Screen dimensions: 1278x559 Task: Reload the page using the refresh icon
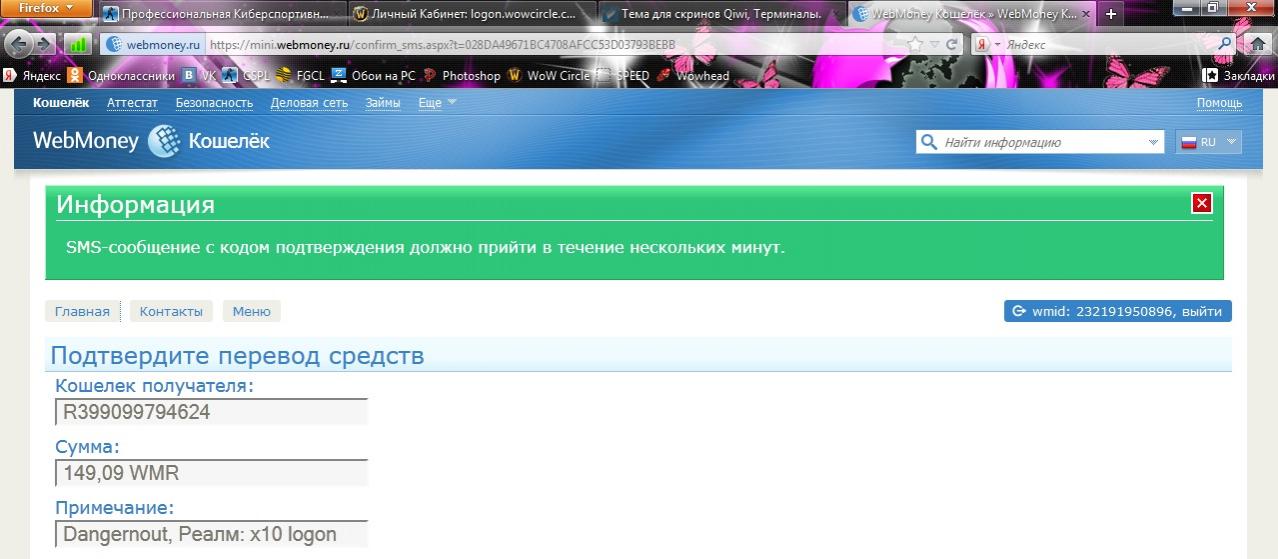tap(952, 45)
